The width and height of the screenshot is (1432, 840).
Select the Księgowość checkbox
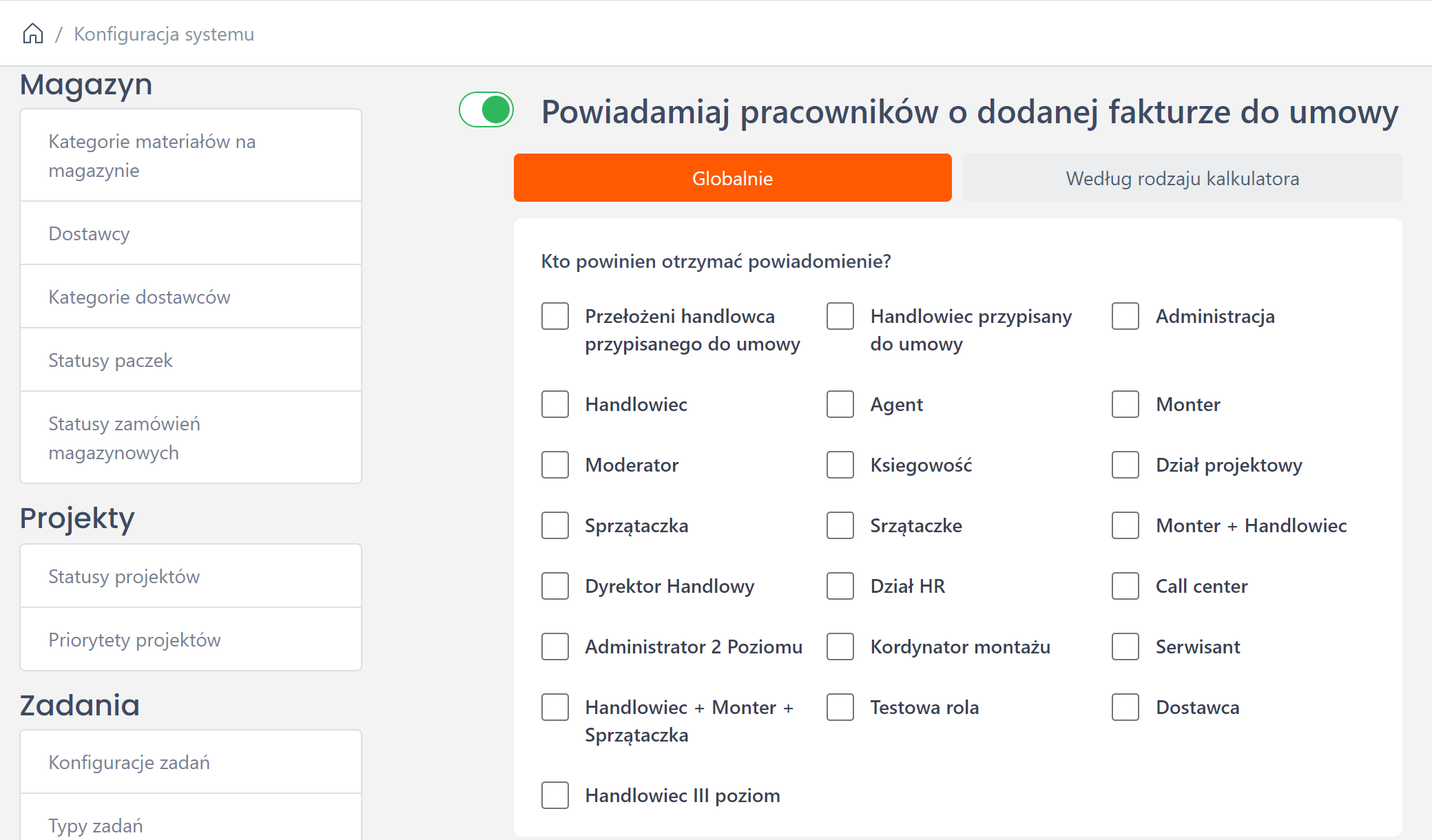(x=840, y=465)
